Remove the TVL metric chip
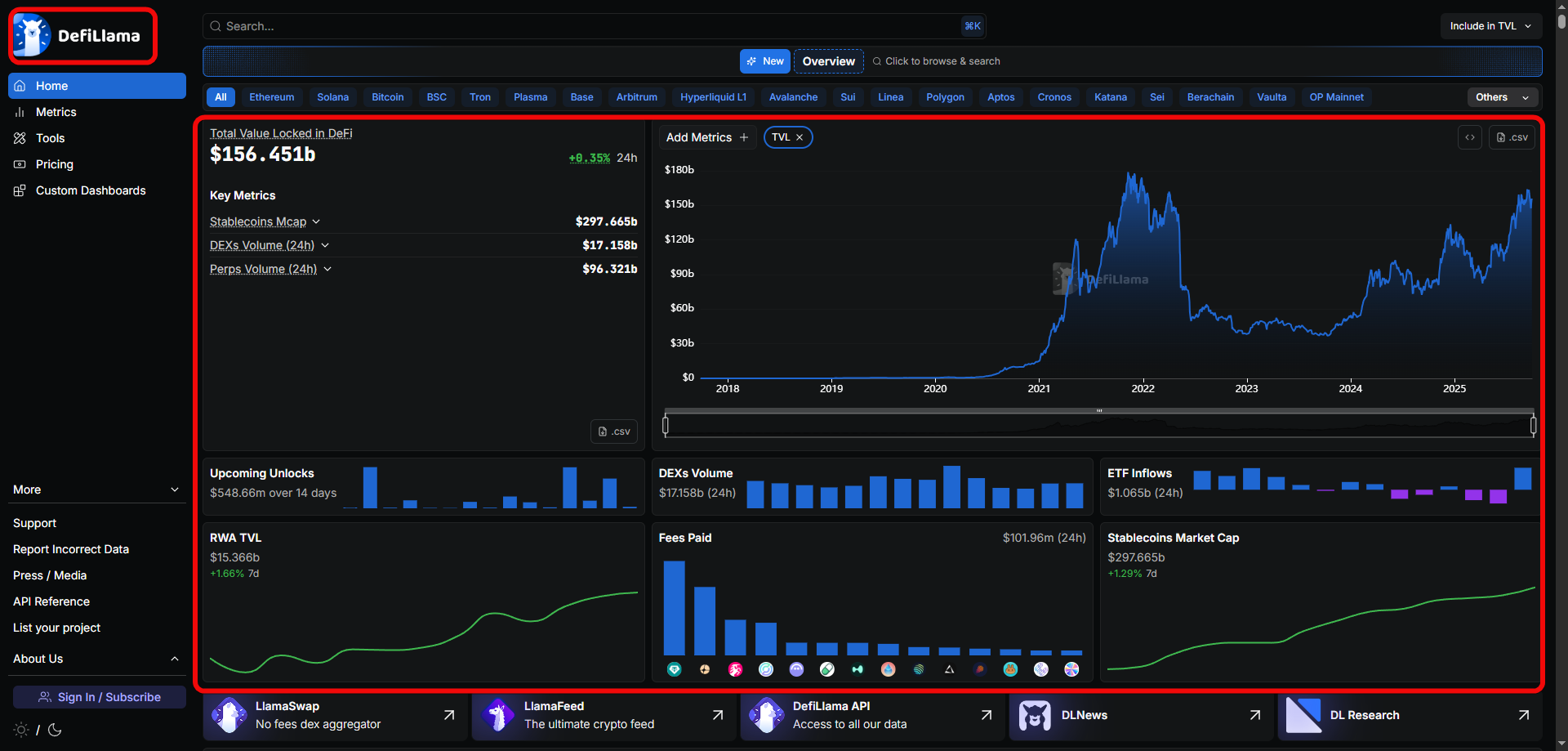 coord(800,137)
